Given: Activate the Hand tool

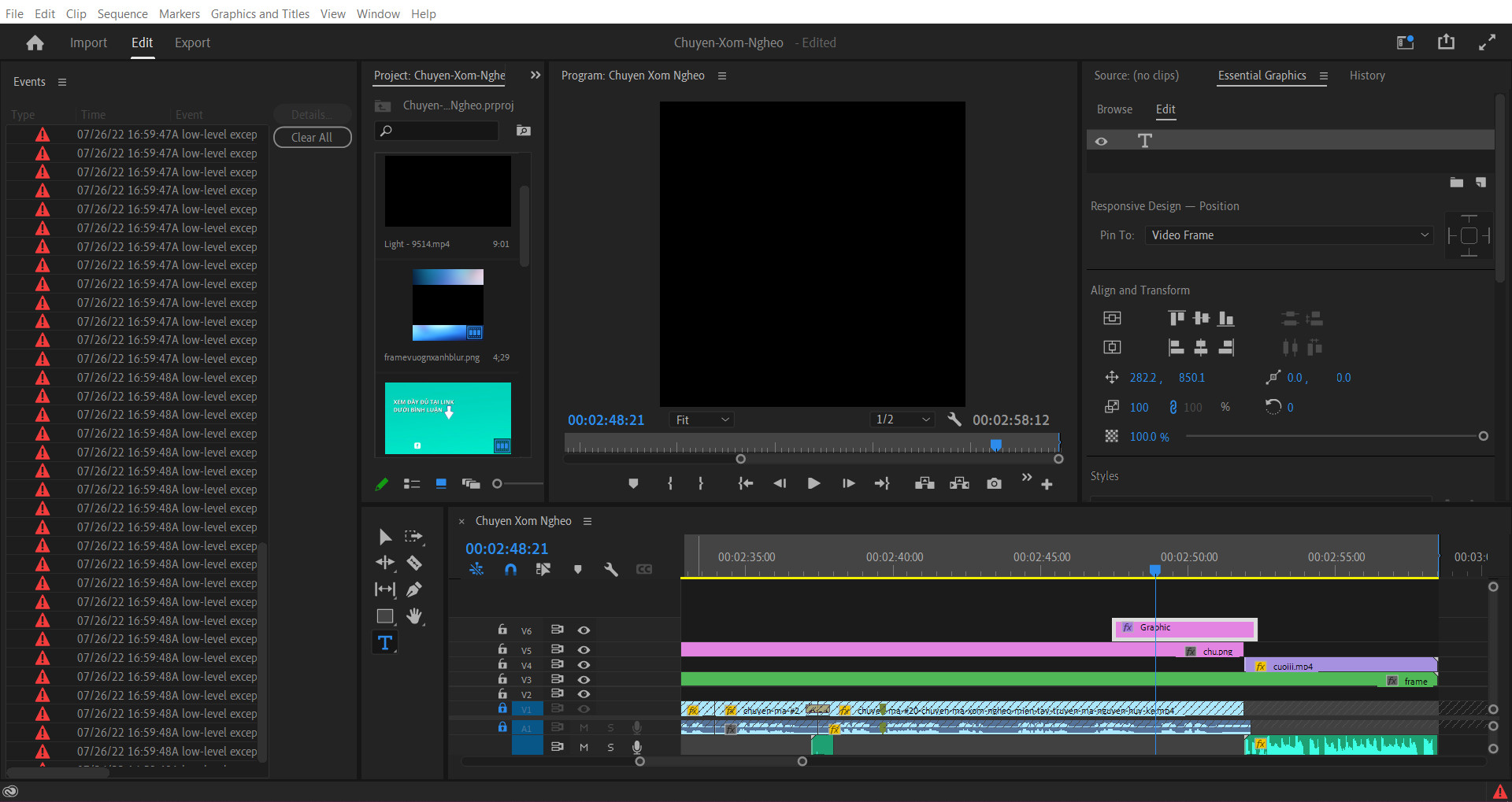Looking at the screenshot, I should tap(415, 616).
